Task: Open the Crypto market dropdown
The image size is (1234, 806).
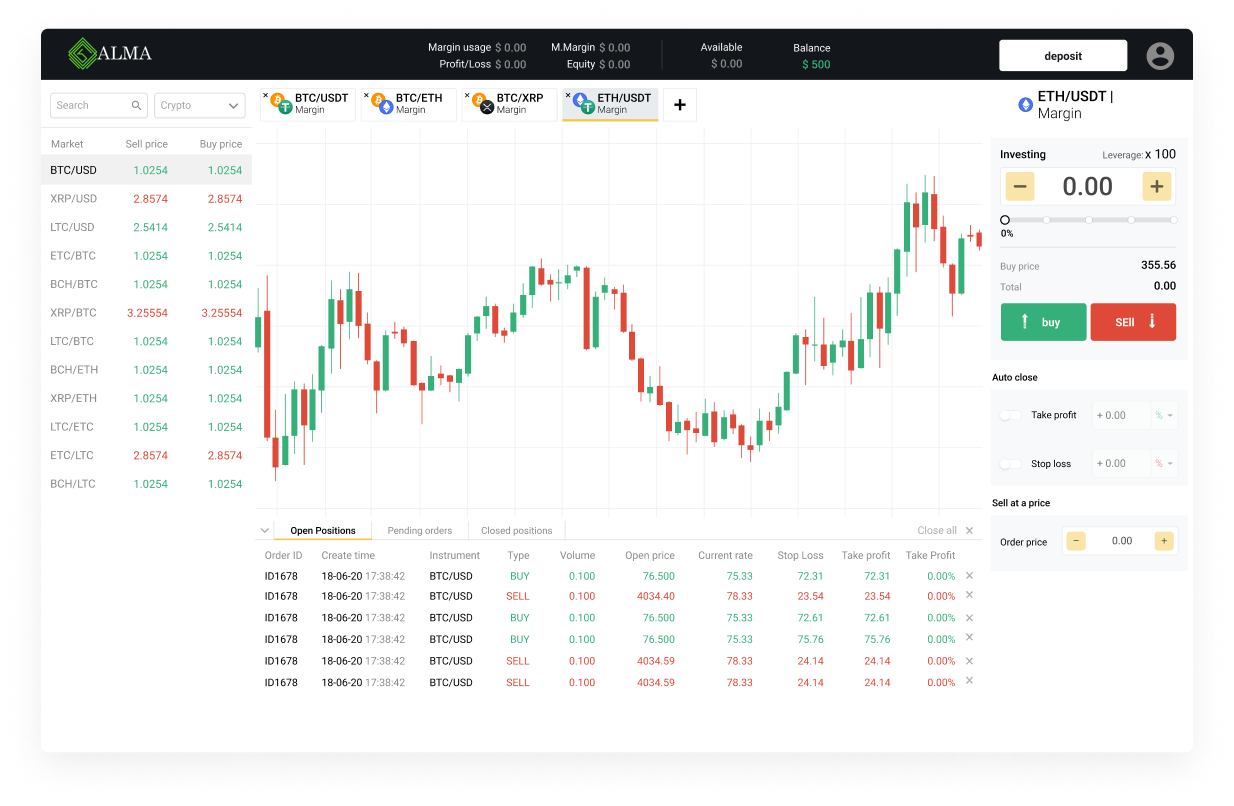Action: tap(200, 105)
